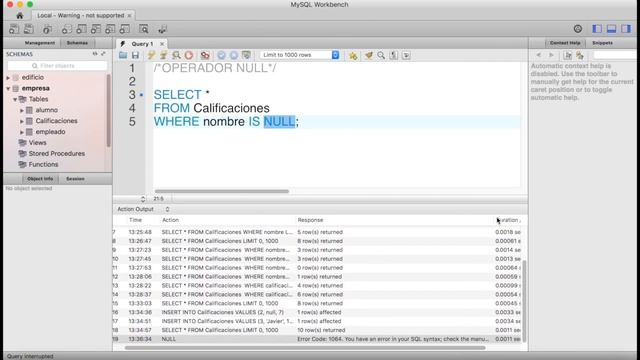The width and height of the screenshot is (640, 360).
Task: Switch to the Schemas tab
Action: click(77, 43)
